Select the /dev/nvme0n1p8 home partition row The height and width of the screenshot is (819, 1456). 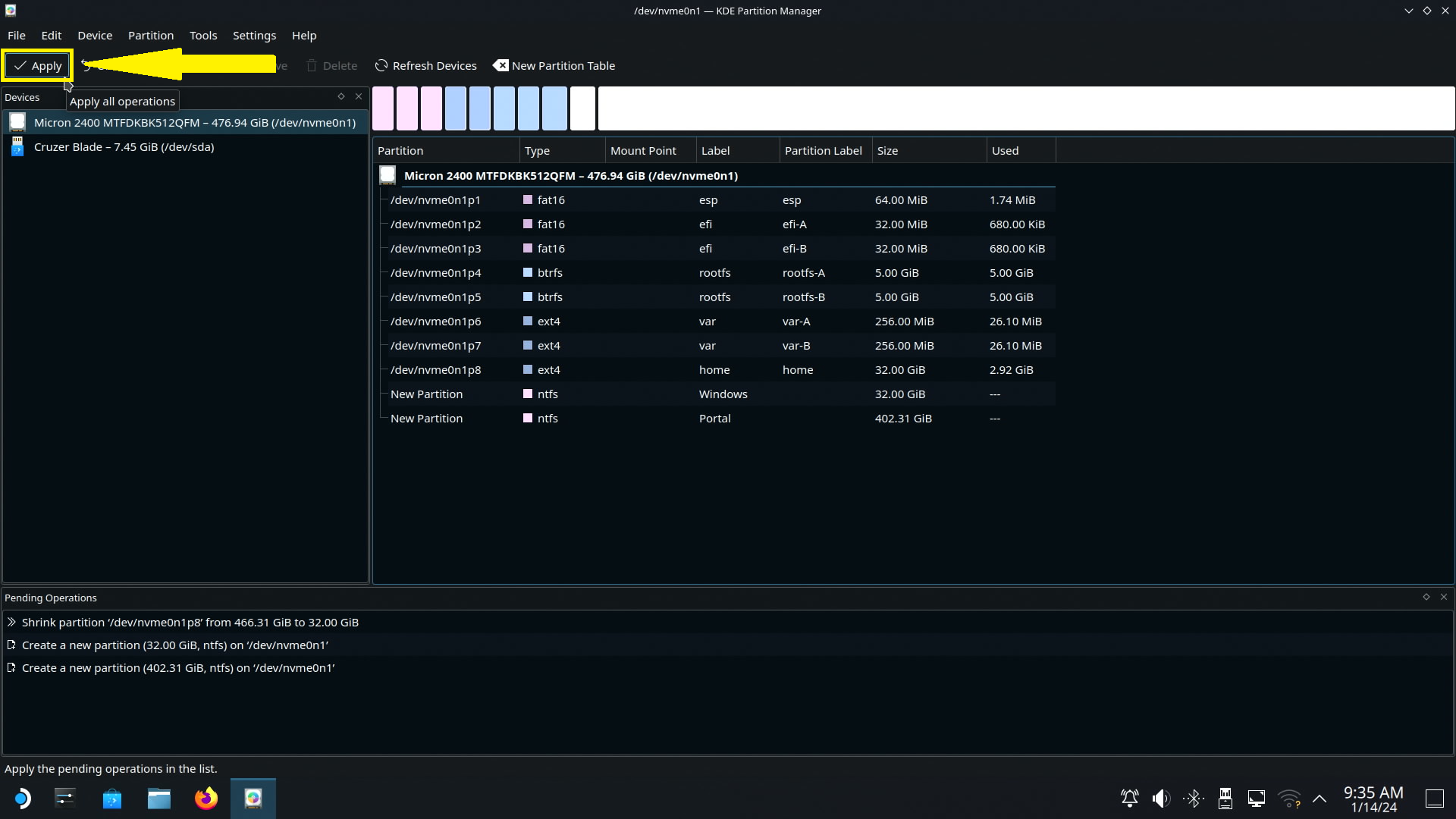435,370
